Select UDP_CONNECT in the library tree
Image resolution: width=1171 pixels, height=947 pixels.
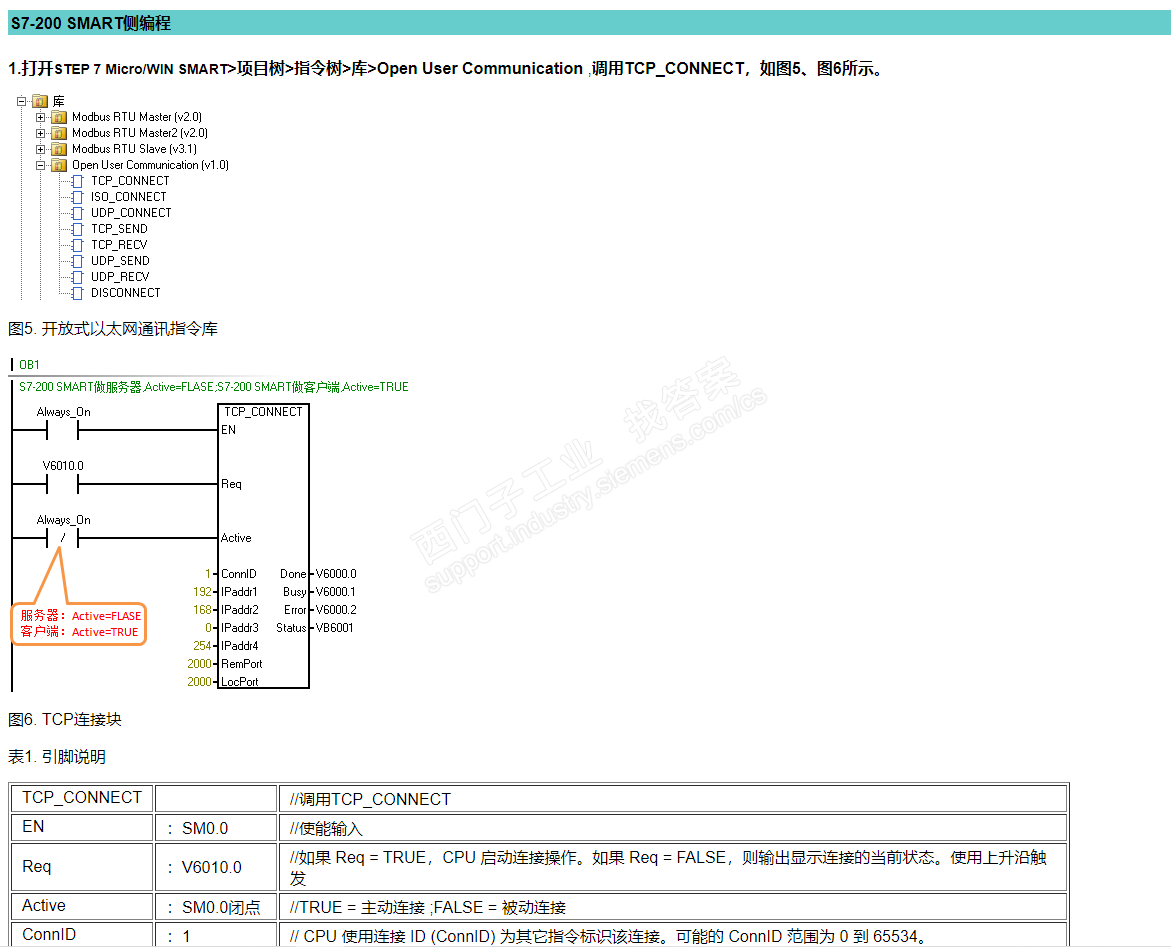coord(131,213)
